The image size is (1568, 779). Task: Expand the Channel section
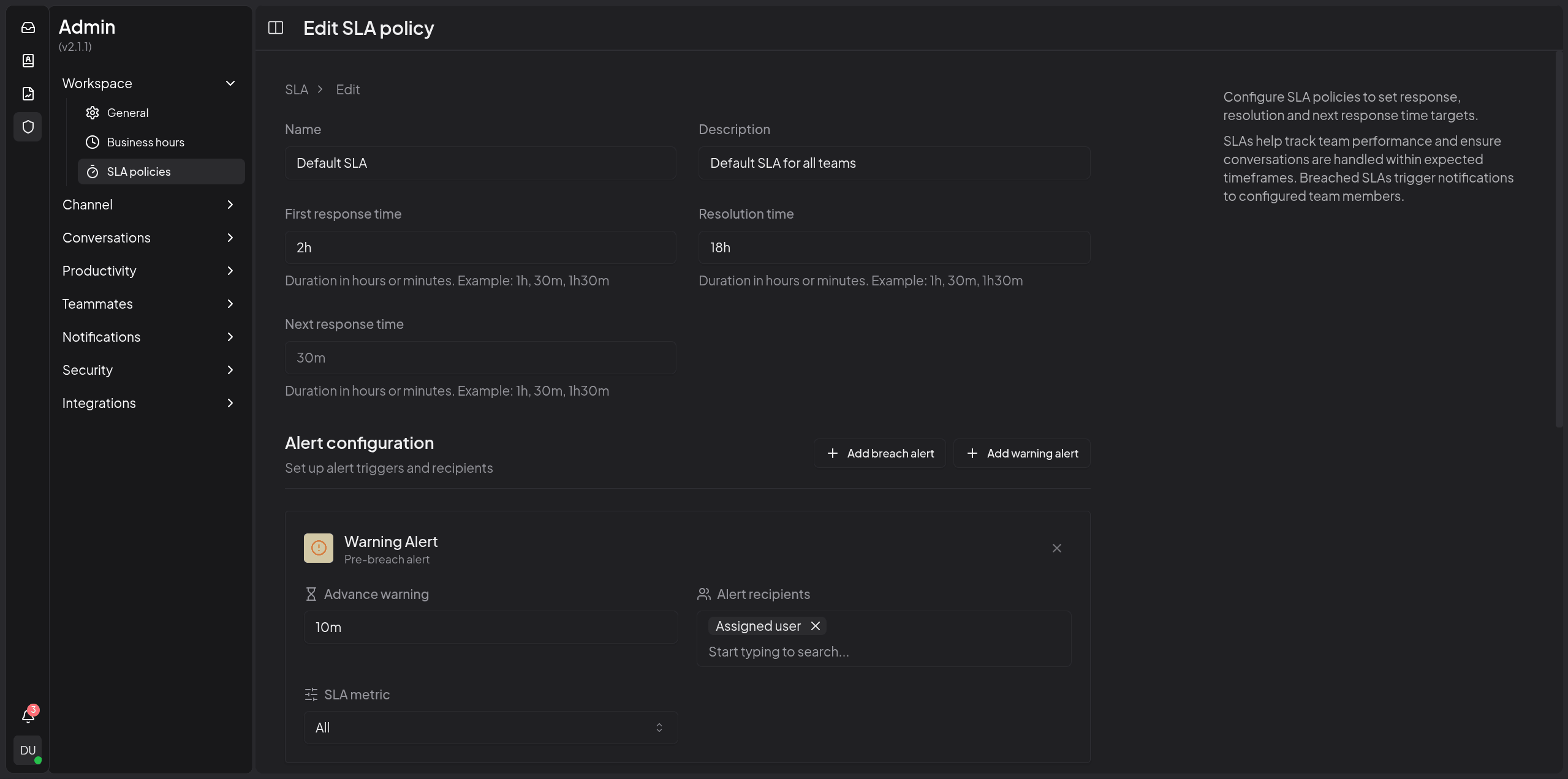point(230,205)
